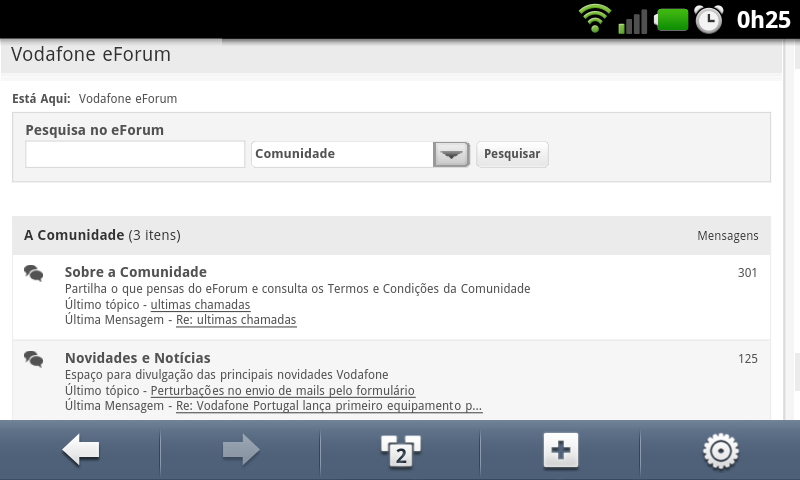
Task: Add a new tab with plus icon
Action: tap(561, 450)
